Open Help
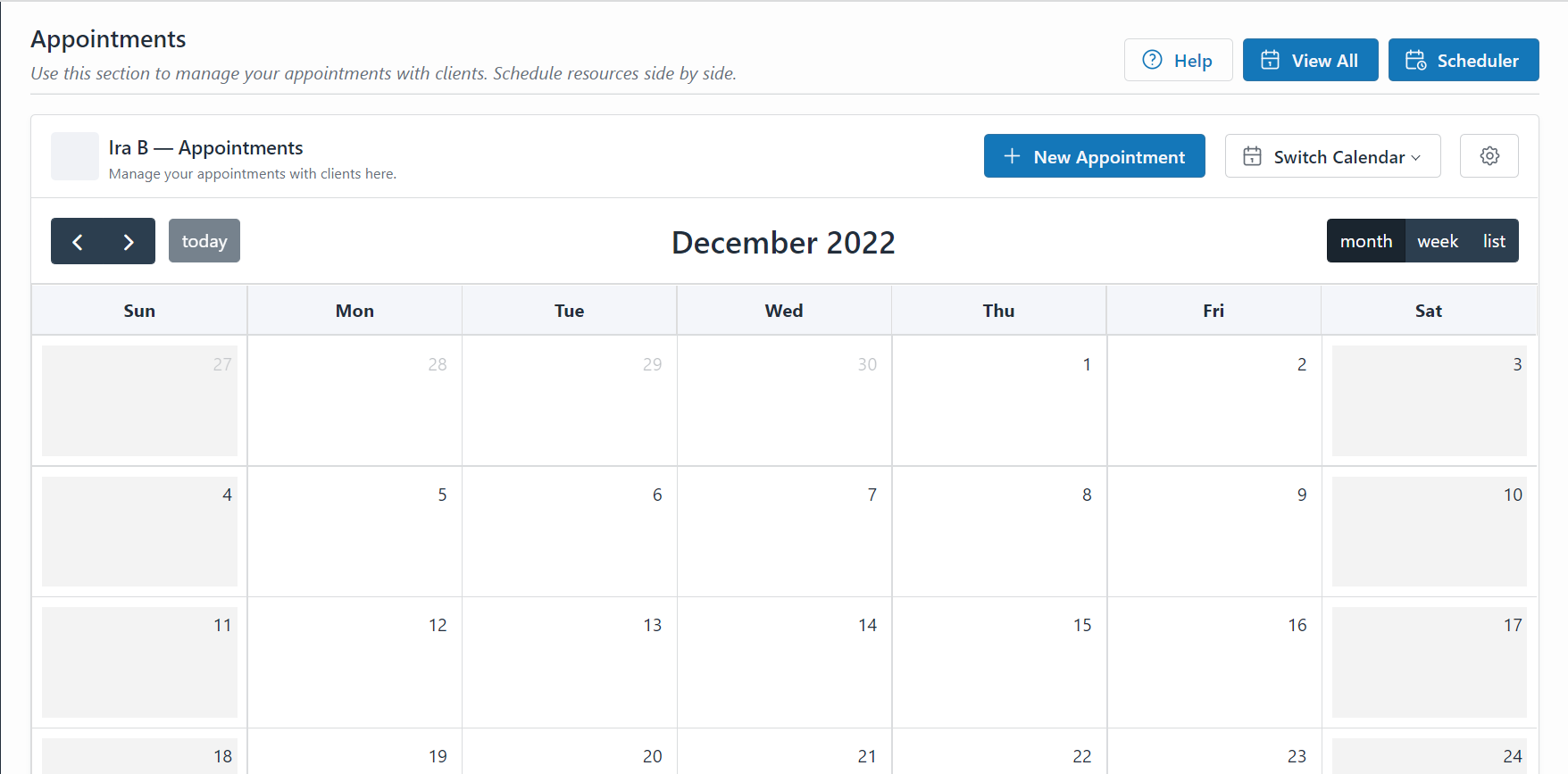Image resolution: width=1568 pixels, height=774 pixels. pyautogui.click(x=1178, y=59)
